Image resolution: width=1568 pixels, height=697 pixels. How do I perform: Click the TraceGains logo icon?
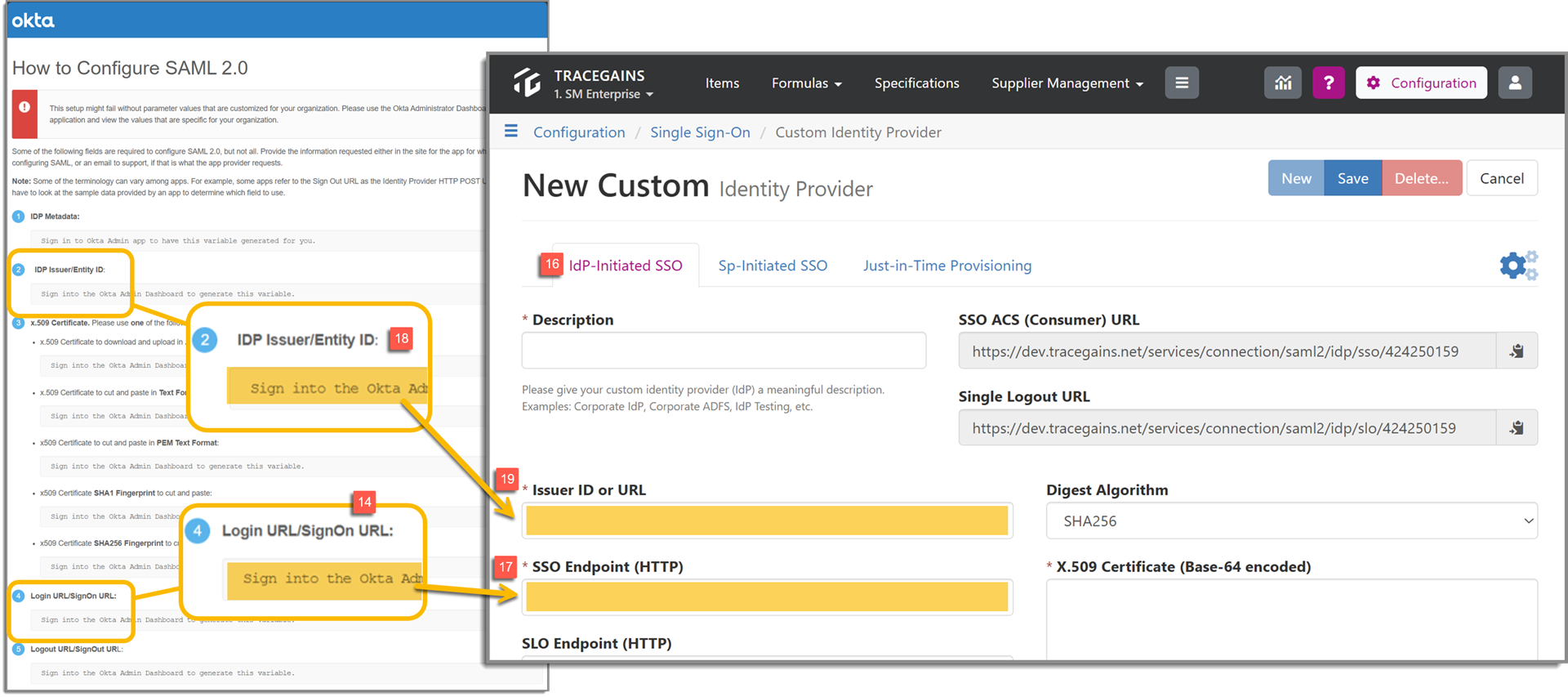pyautogui.click(x=527, y=83)
